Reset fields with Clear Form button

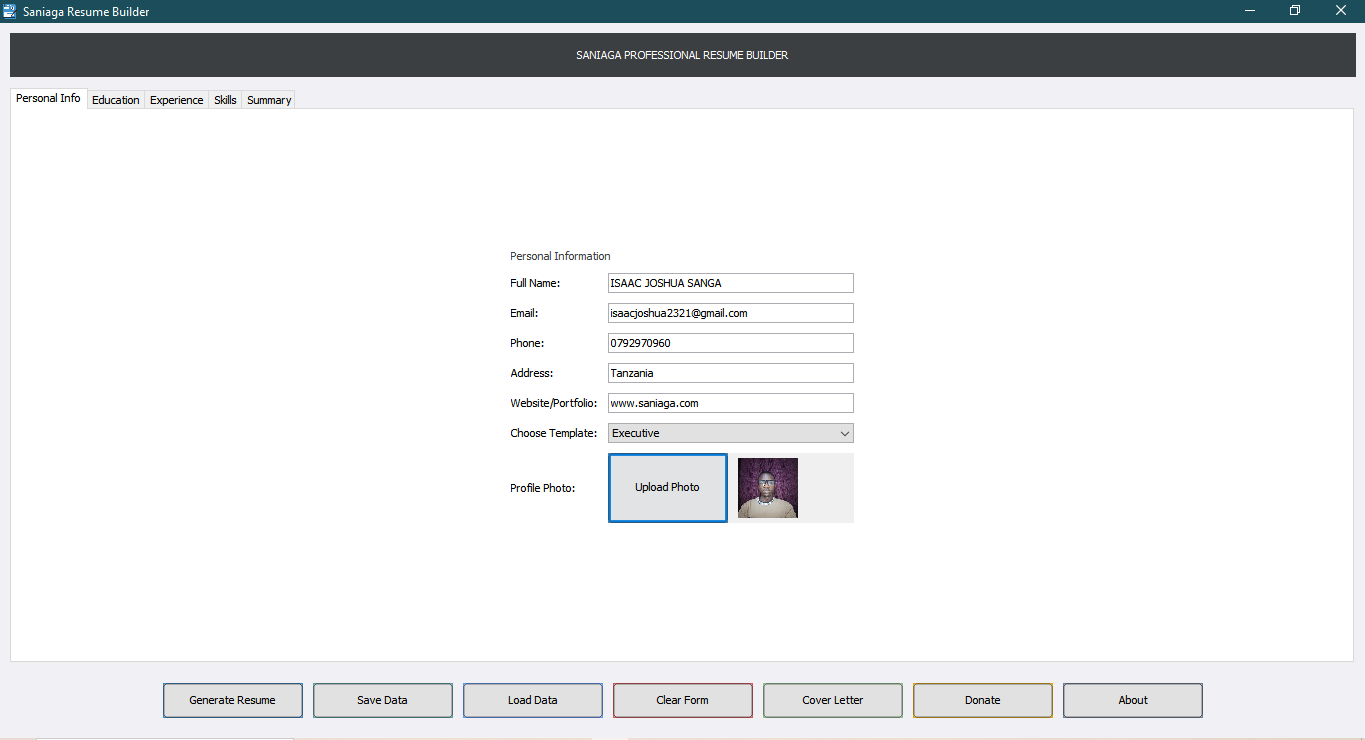683,700
